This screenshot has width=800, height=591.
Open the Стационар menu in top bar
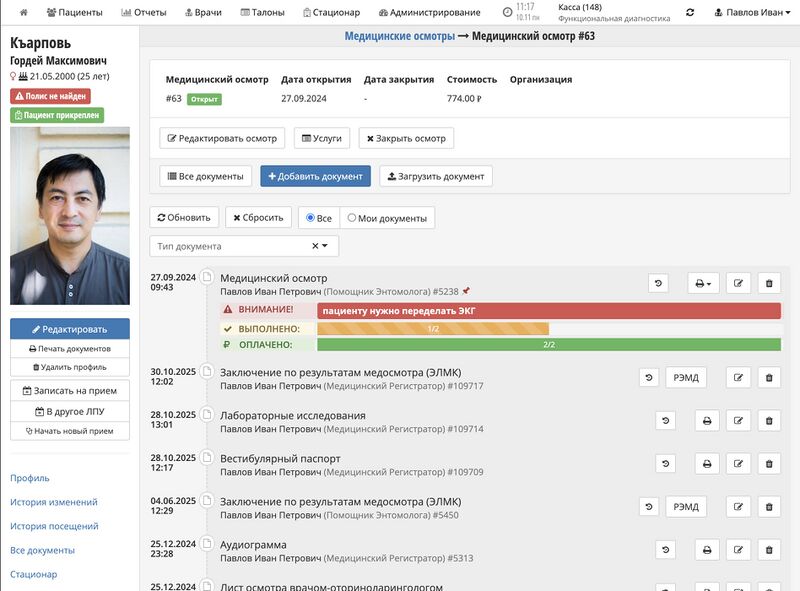click(x=331, y=12)
